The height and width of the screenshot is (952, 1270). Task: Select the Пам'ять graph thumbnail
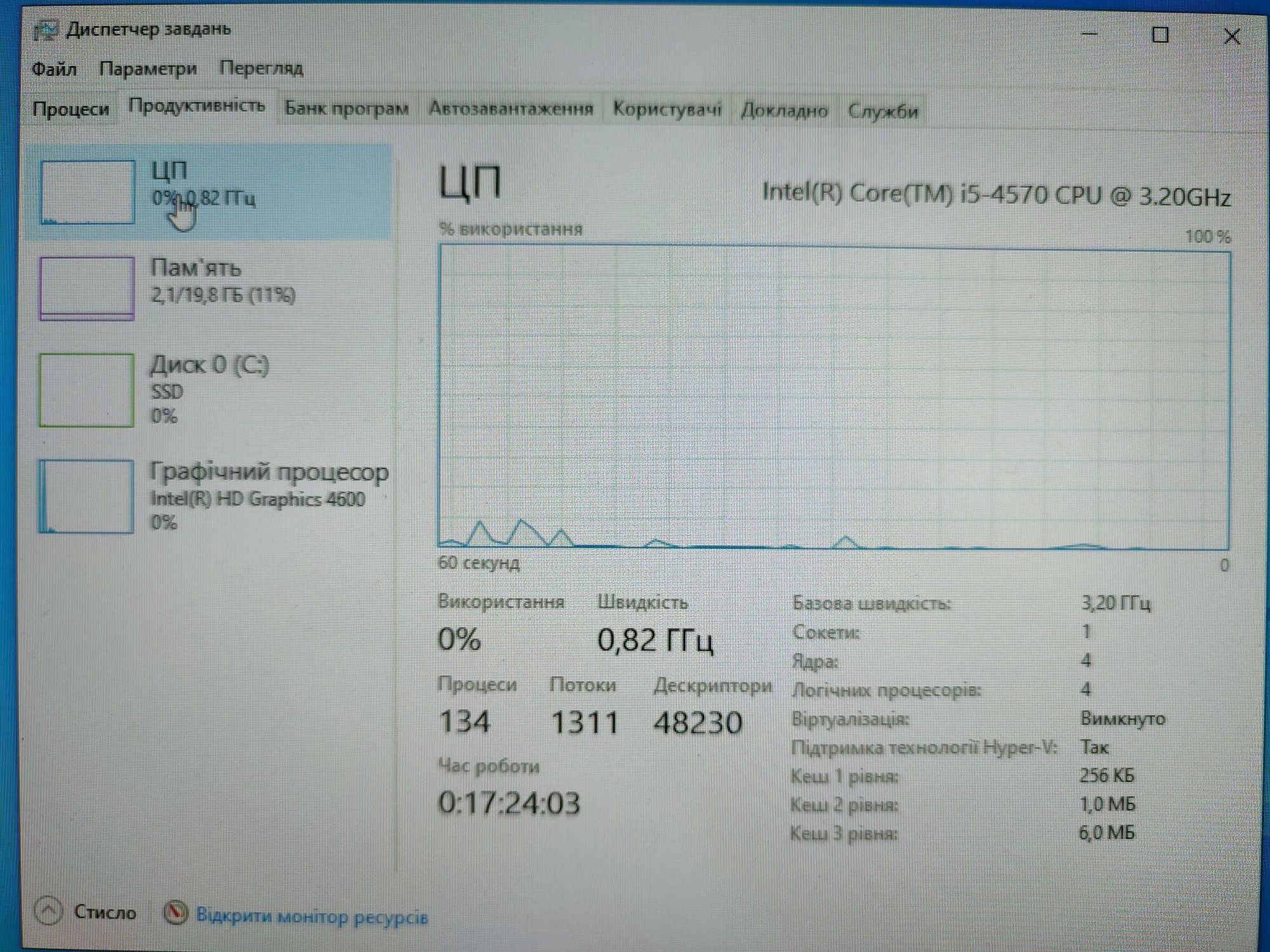(87, 288)
